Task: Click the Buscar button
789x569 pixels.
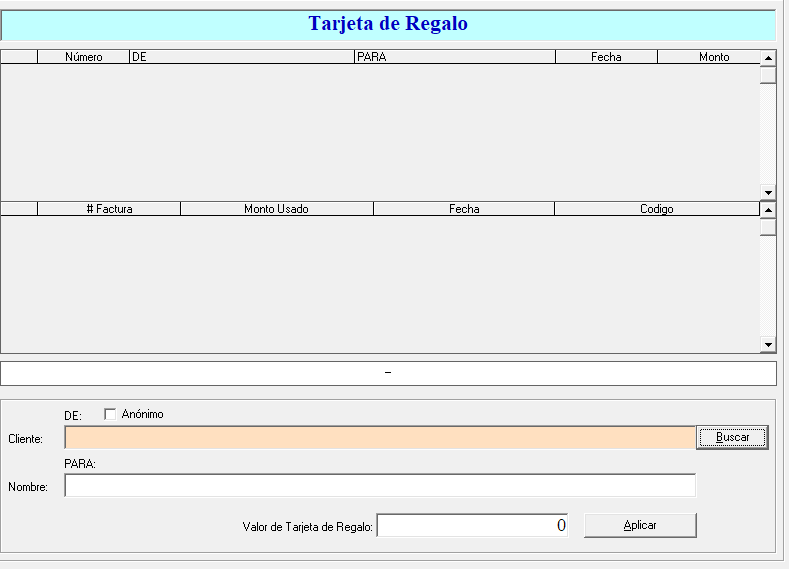Action: click(732, 438)
